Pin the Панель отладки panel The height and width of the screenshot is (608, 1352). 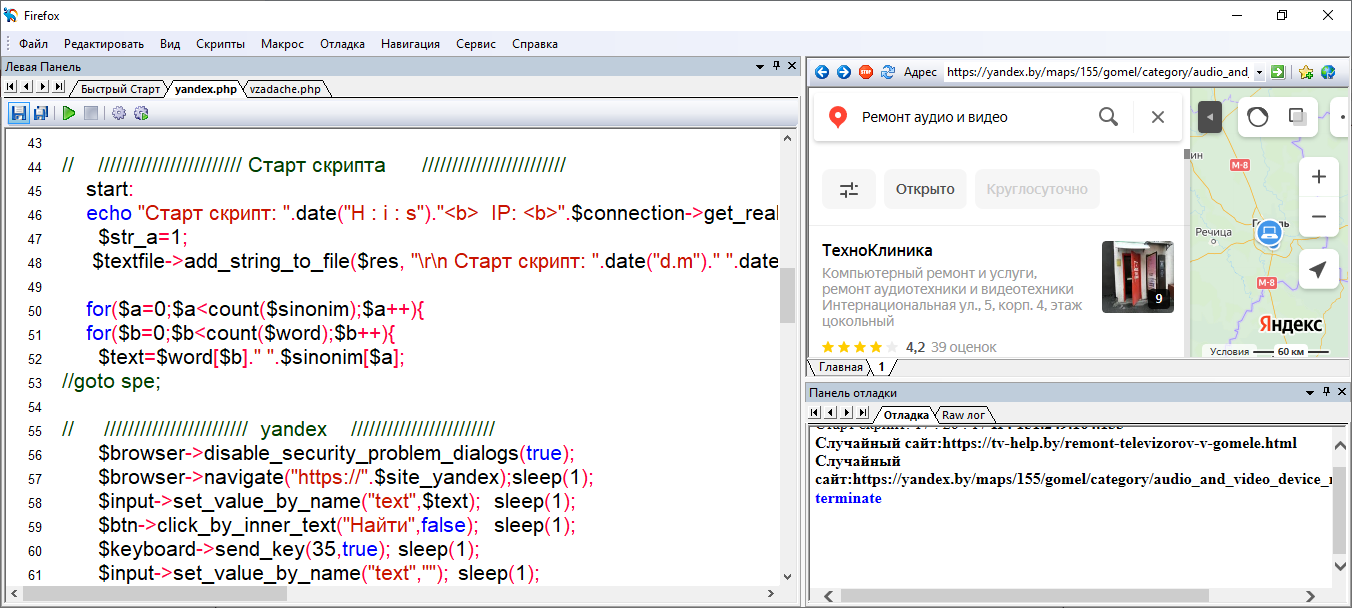(x=1326, y=393)
